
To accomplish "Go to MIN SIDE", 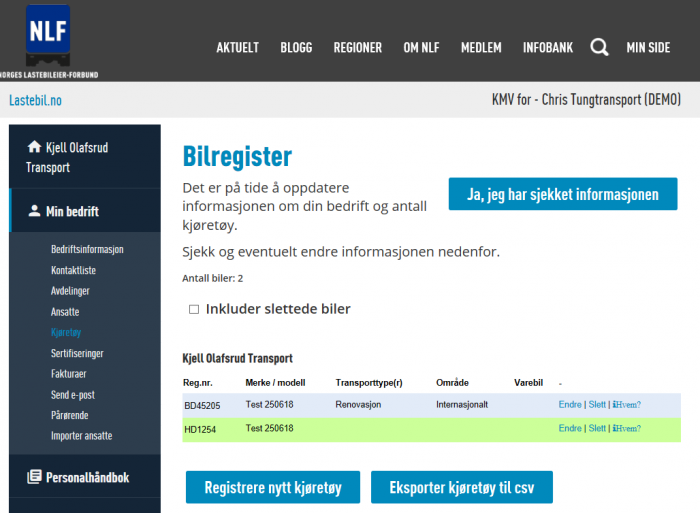I will [x=648, y=47].
